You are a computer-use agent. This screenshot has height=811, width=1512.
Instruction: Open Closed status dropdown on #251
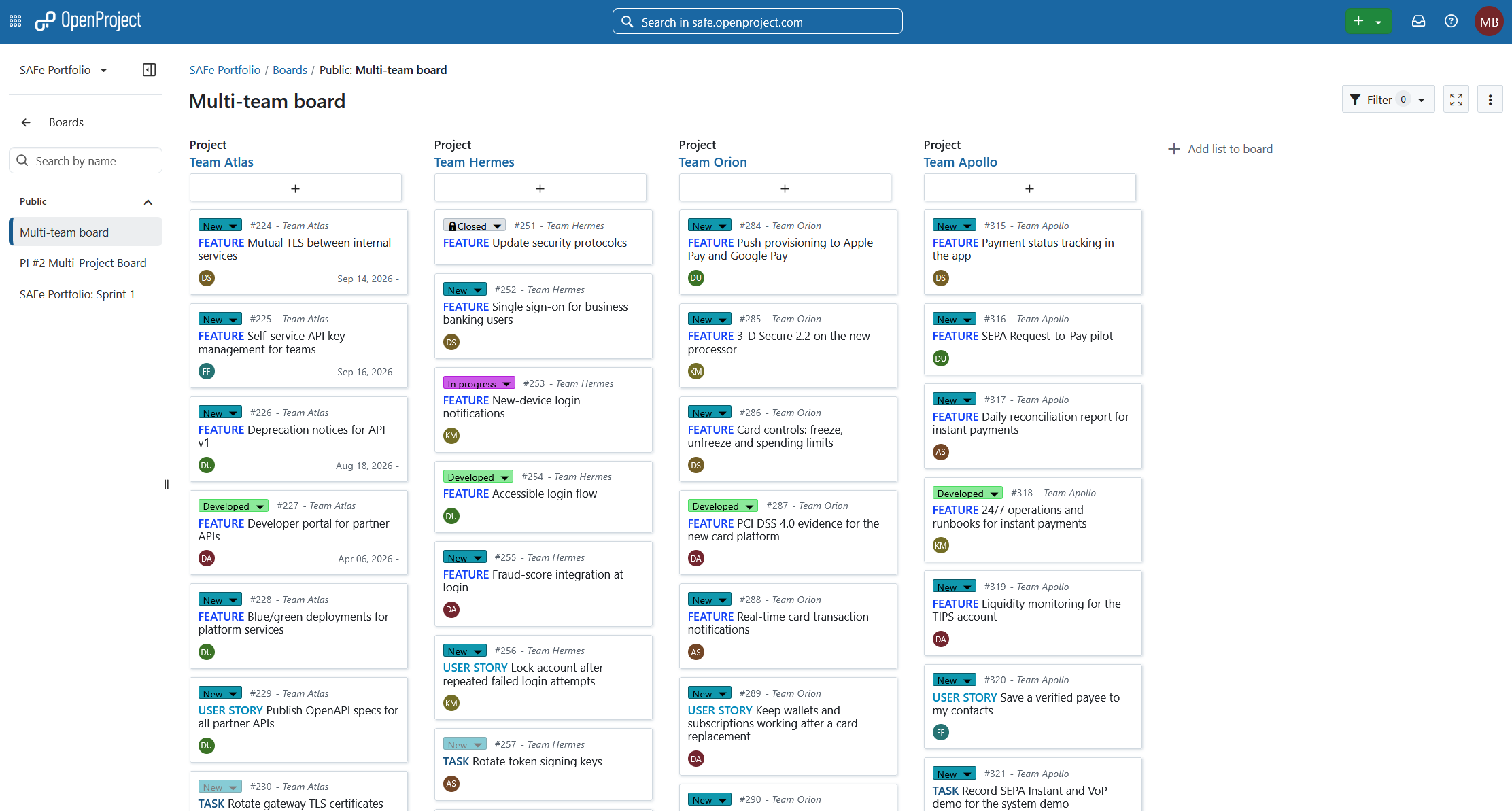[x=475, y=226]
